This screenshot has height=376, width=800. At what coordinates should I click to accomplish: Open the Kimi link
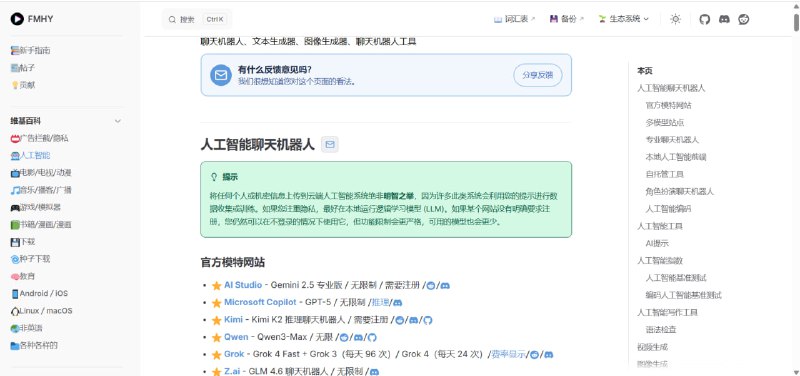click(233, 320)
